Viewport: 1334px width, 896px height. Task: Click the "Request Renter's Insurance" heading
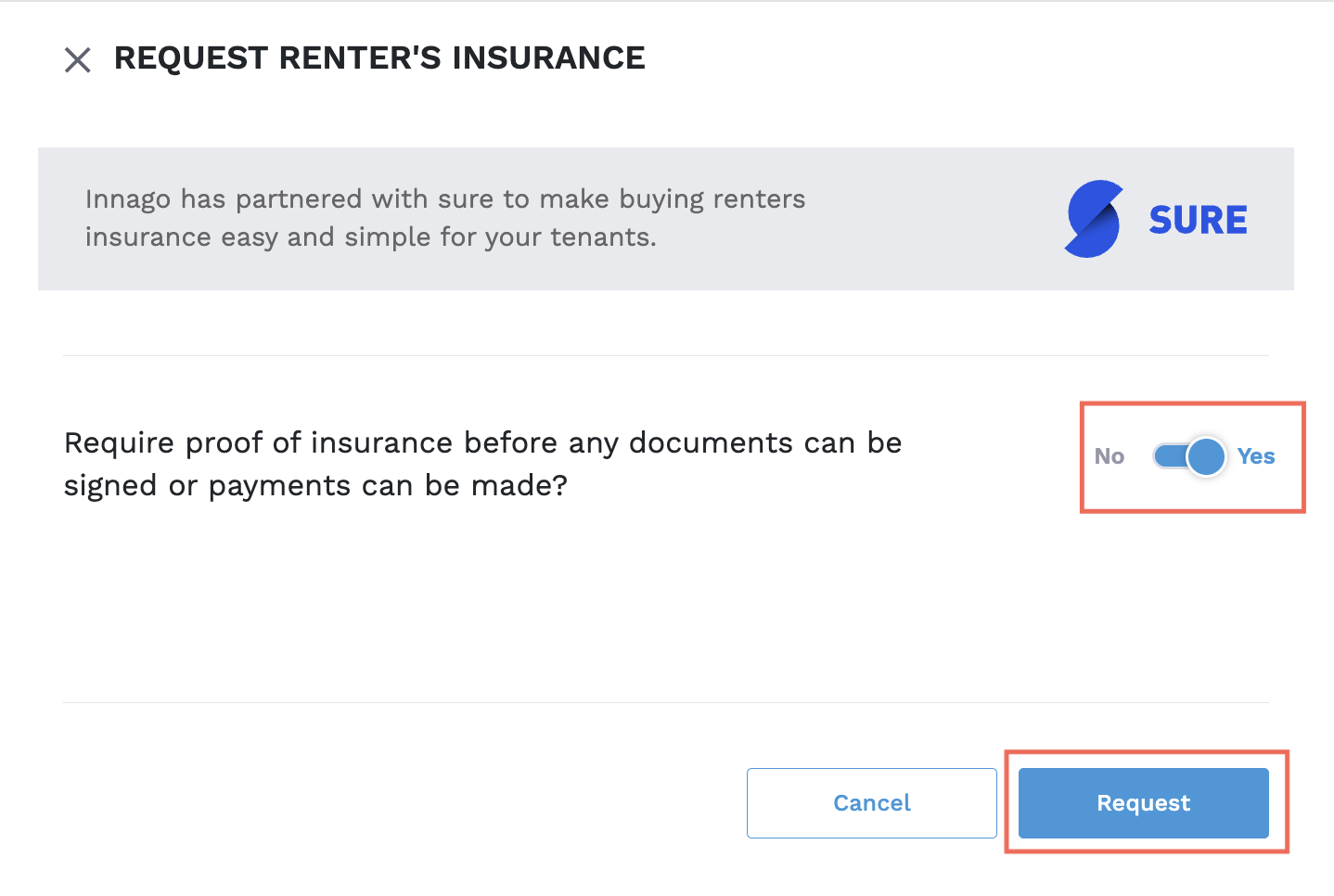[379, 58]
